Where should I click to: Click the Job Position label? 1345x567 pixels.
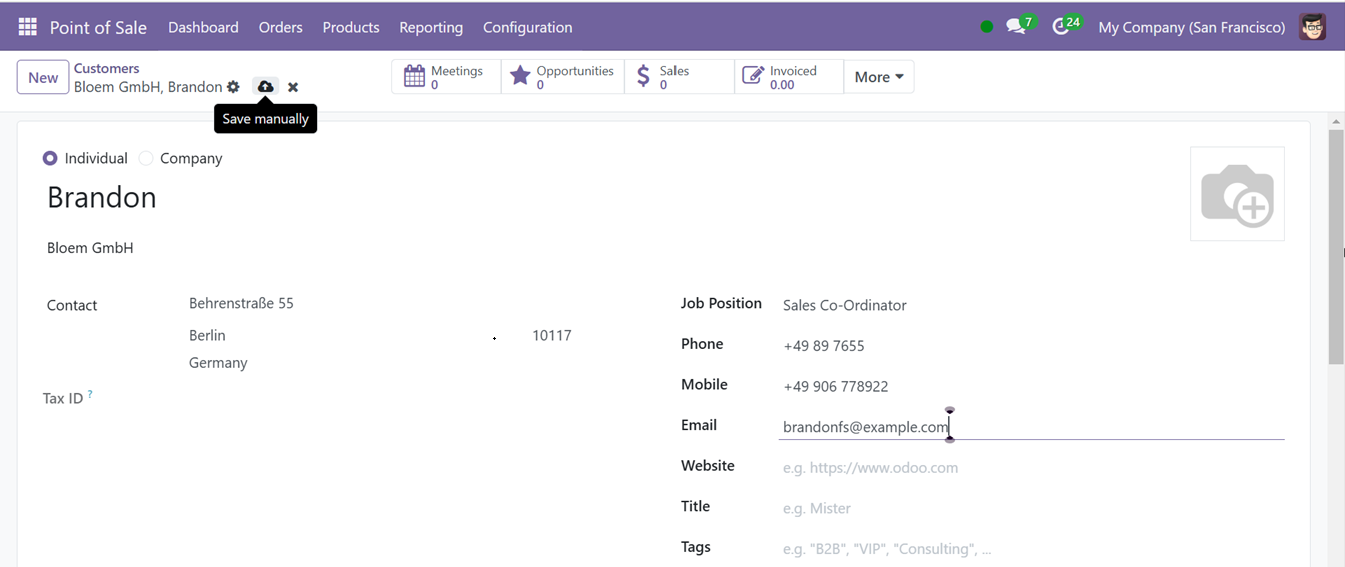(721, 303)
